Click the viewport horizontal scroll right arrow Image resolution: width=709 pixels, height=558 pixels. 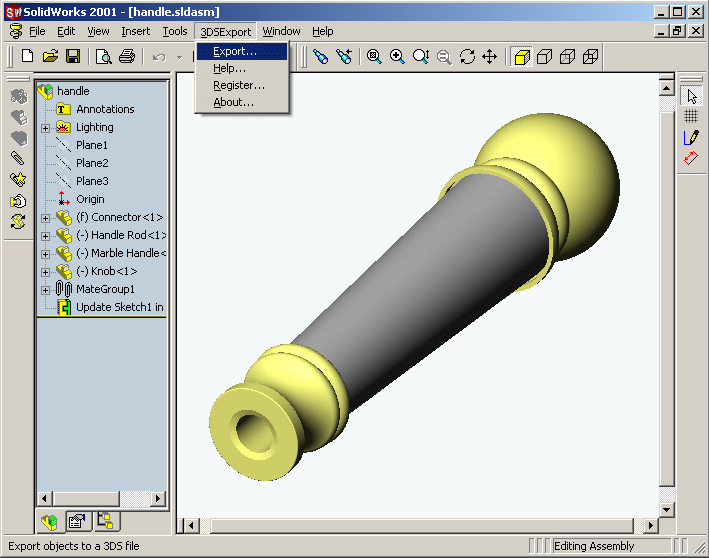(650, 525)
